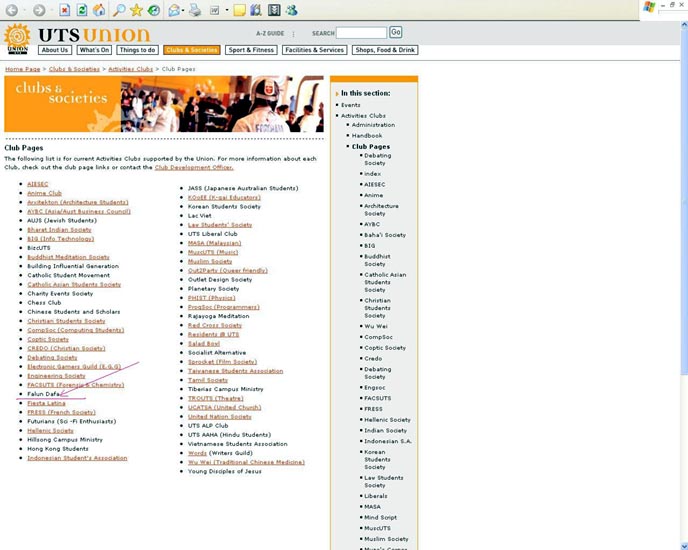The width and height of the screenshot is (688, 550).
Task: Open the Clubs & Societies nav tab
Action: [x=191, y=50]
